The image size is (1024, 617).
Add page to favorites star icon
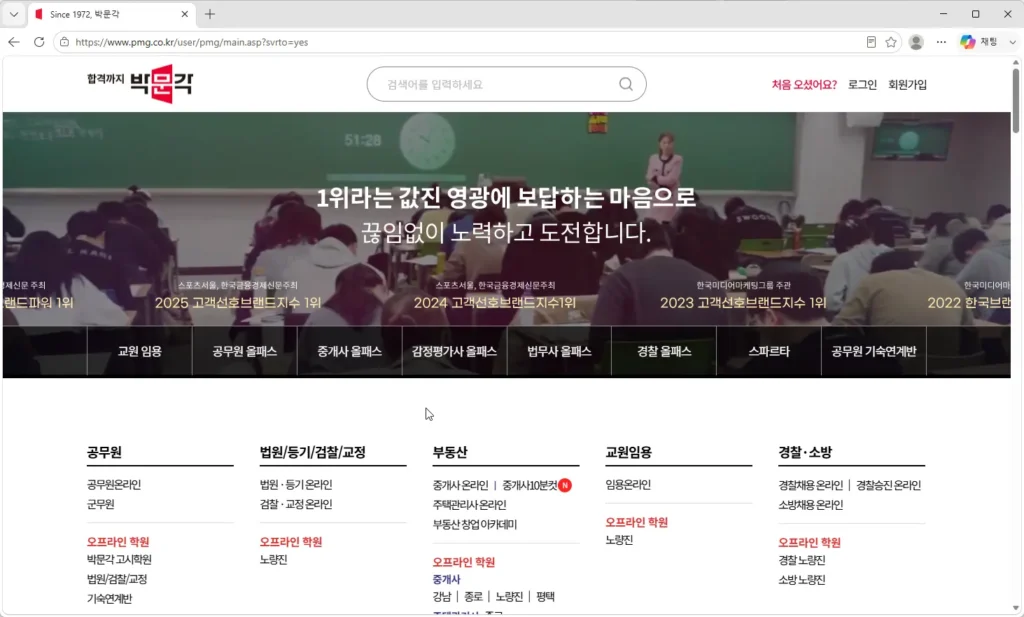tap(891, 42)
